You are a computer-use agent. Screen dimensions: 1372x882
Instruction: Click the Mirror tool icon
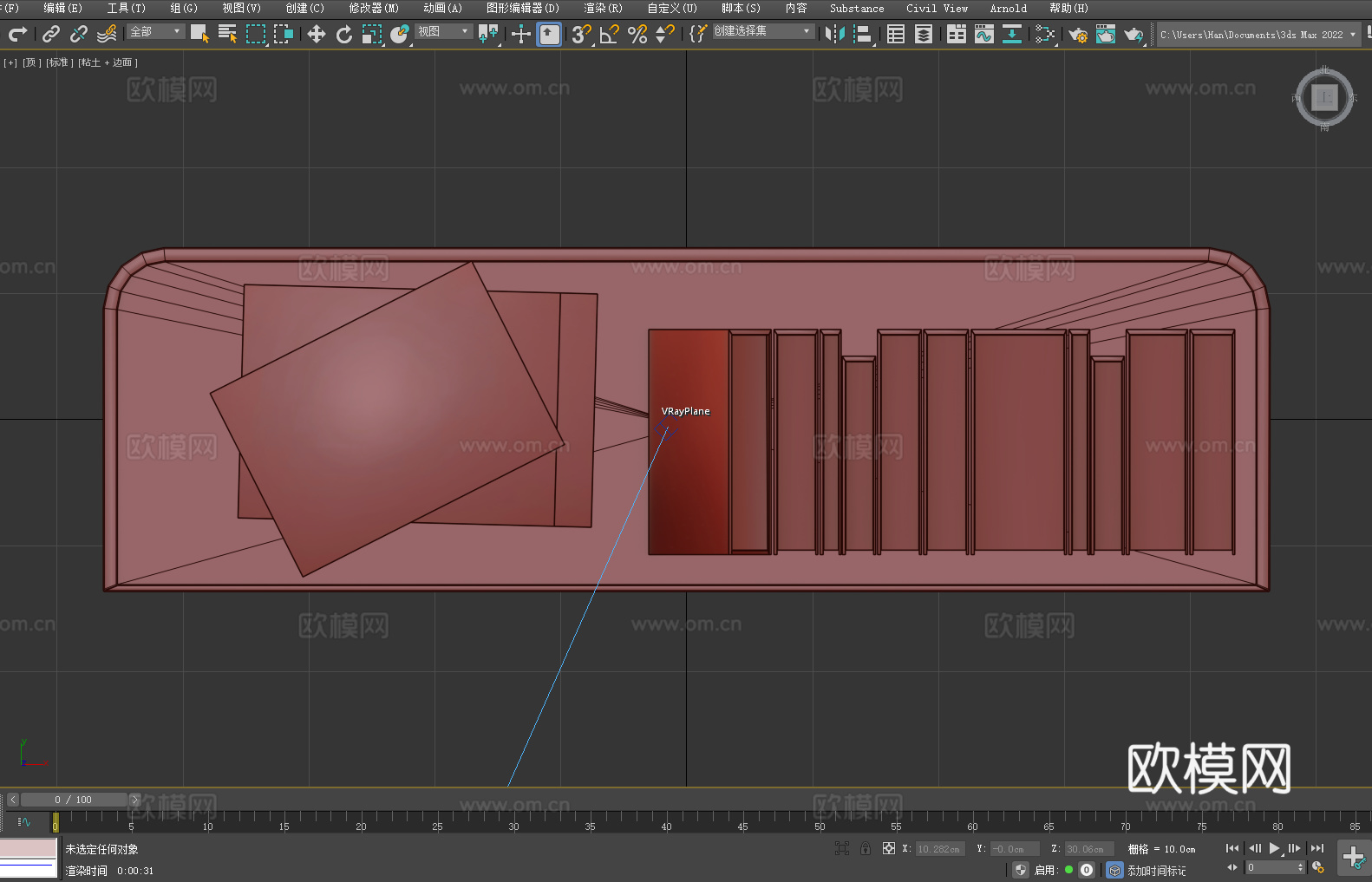pos(835,34)
